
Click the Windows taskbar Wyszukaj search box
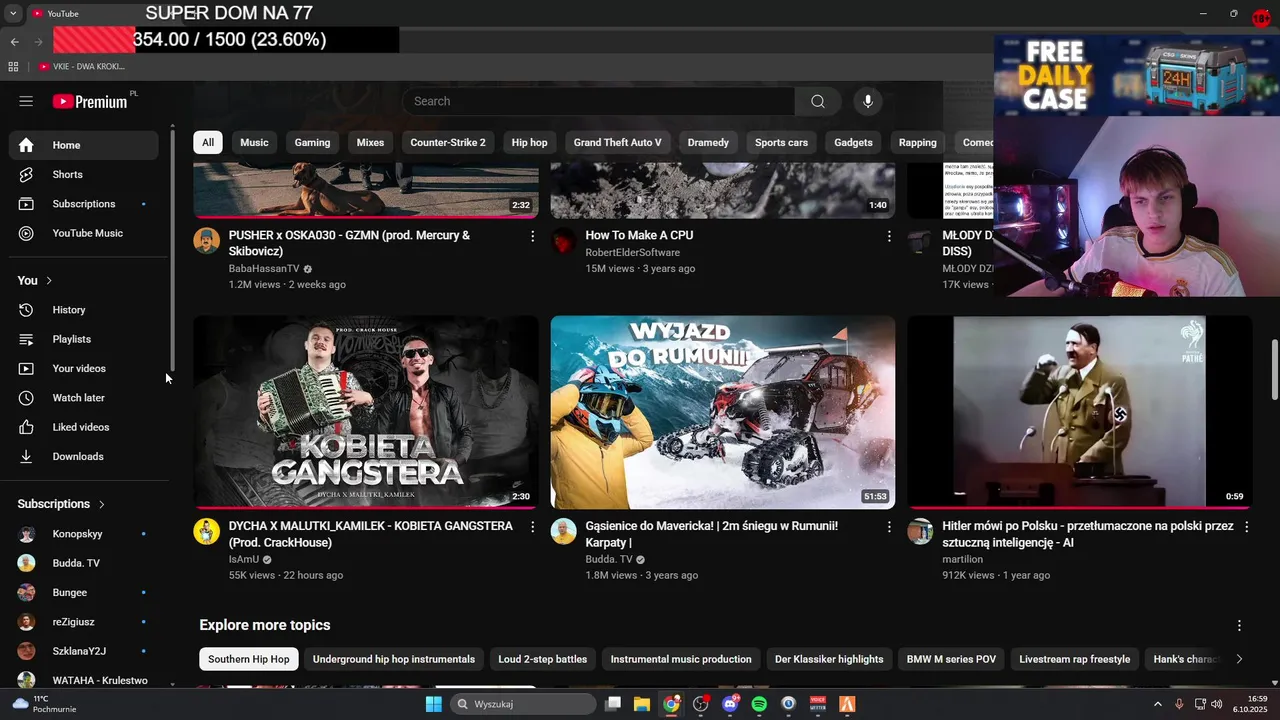click(521, 704)
